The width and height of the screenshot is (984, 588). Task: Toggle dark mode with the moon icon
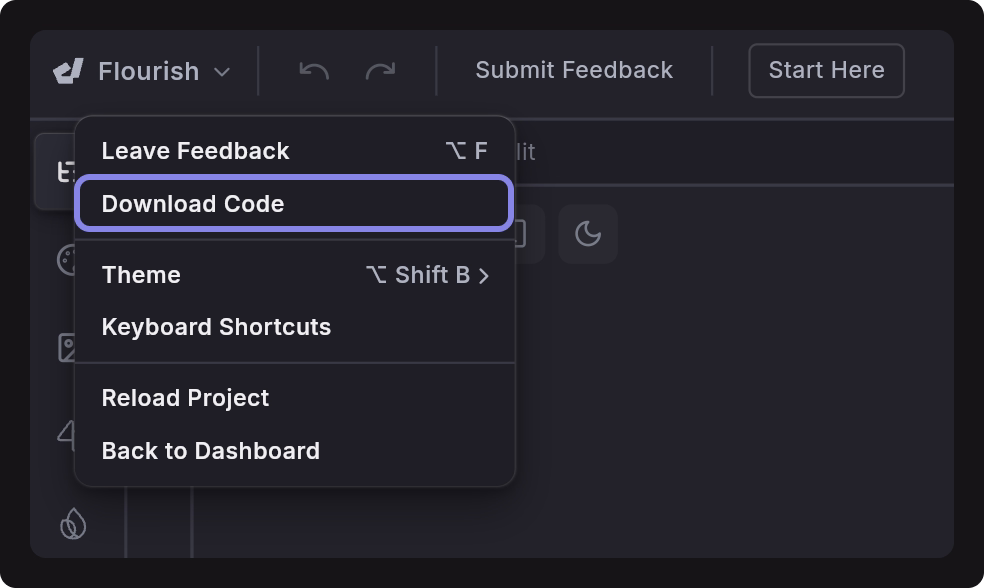tap(588, 234)
